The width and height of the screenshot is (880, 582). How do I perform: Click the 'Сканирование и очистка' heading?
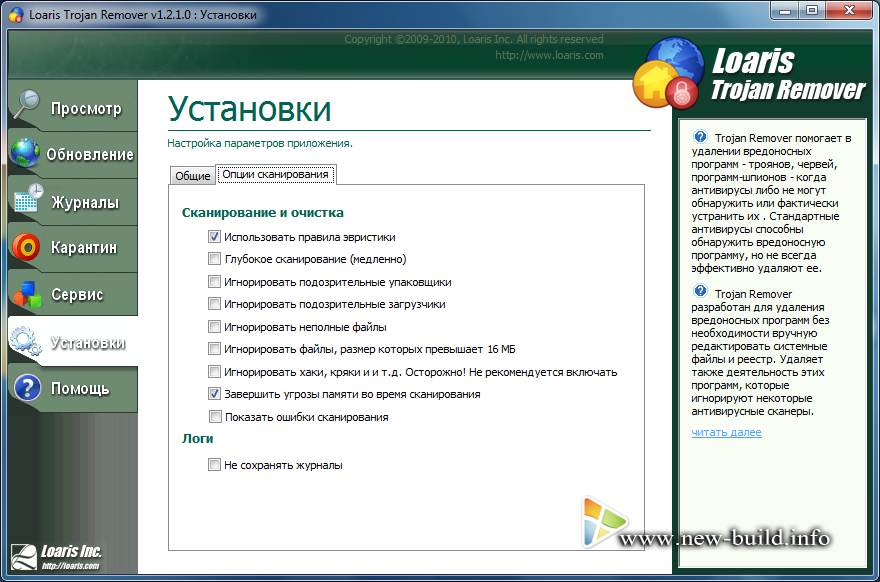pyautogui.click(x=263, y=213)
